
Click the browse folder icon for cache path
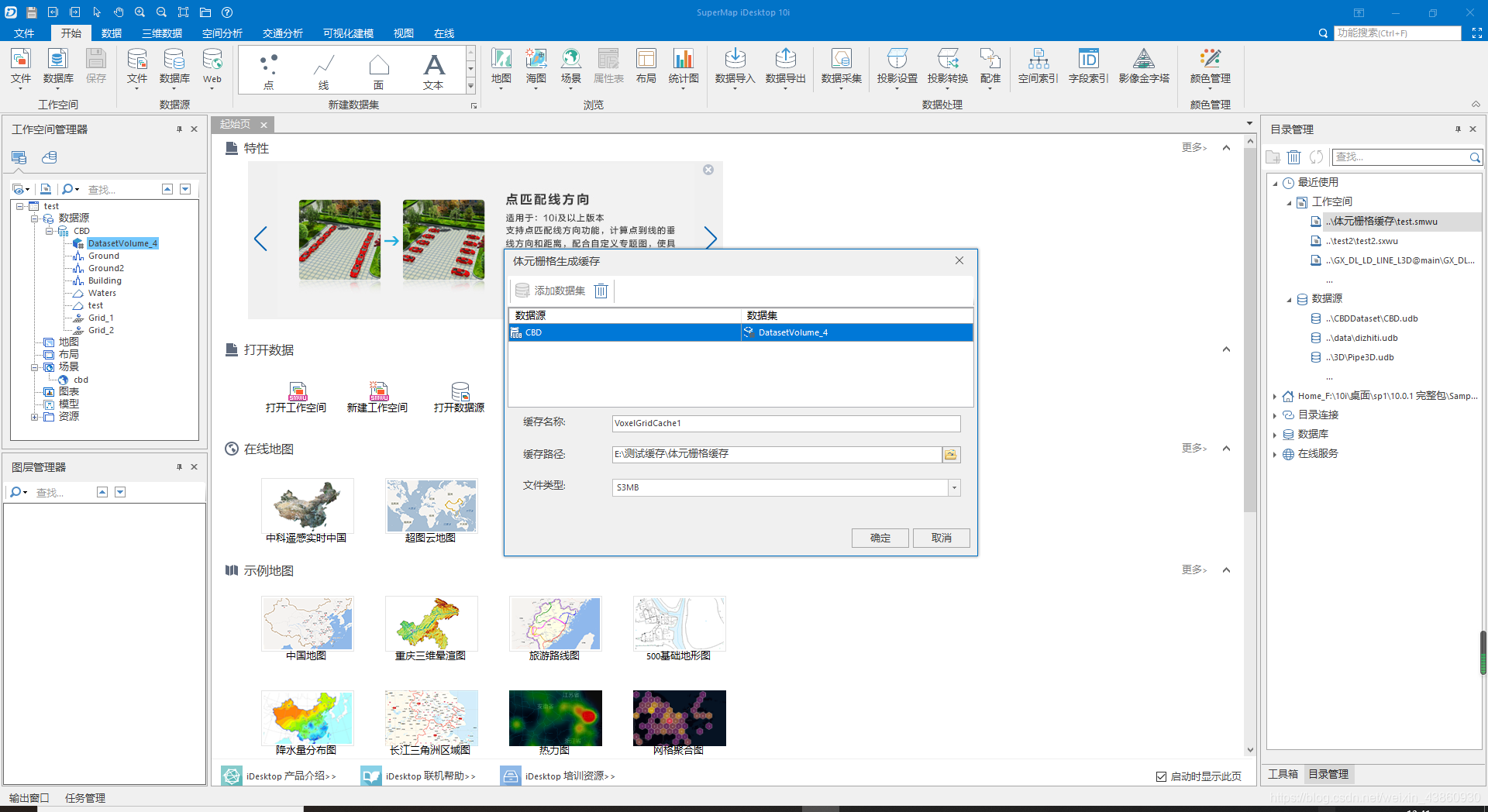pos(951,455)
